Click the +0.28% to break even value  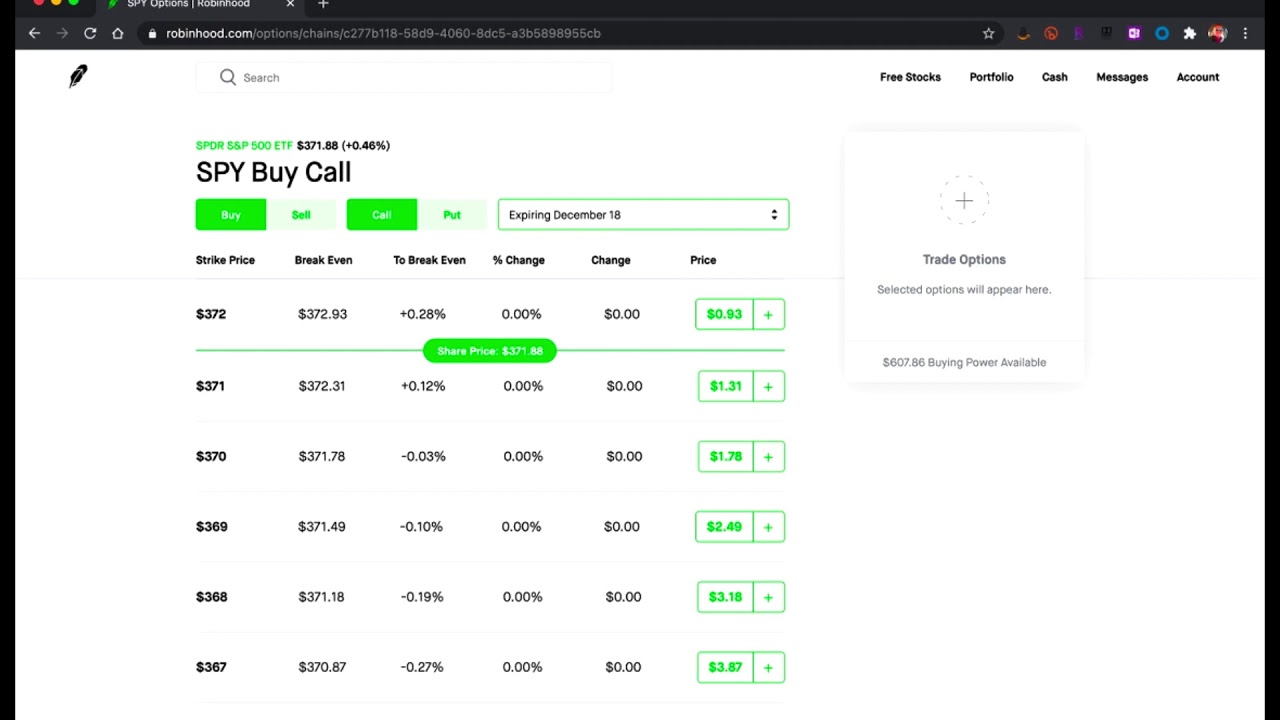tap(423, 314)
